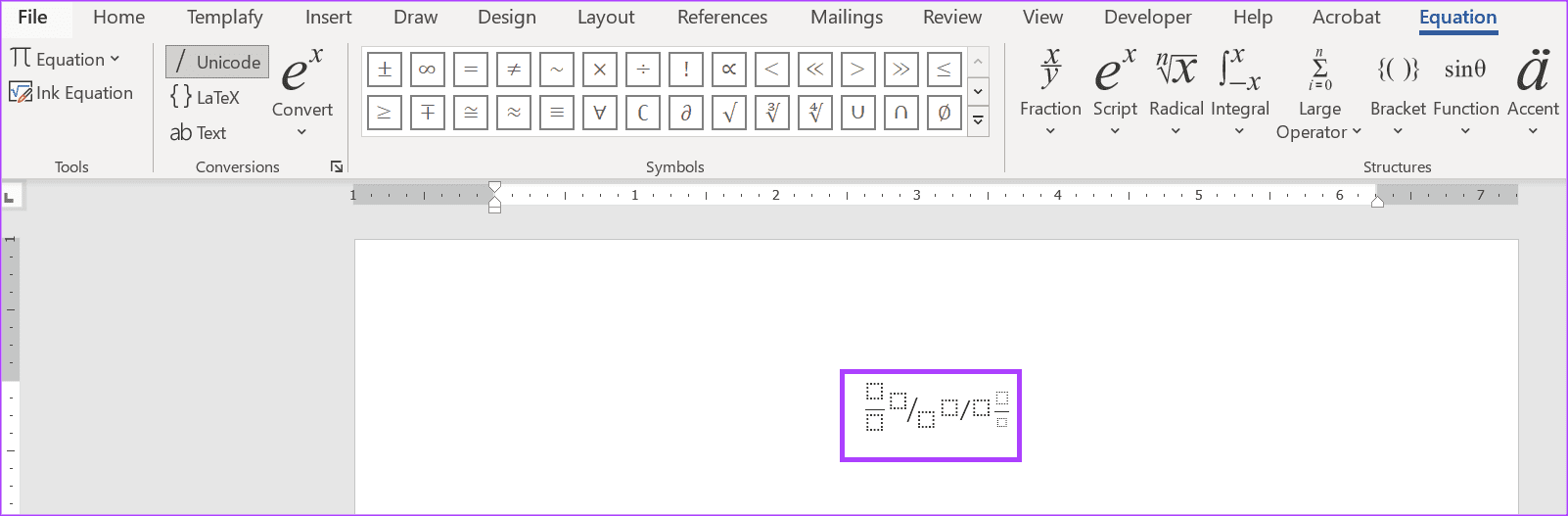
Task: Expand the full symbols gallery
Action: 977,120
